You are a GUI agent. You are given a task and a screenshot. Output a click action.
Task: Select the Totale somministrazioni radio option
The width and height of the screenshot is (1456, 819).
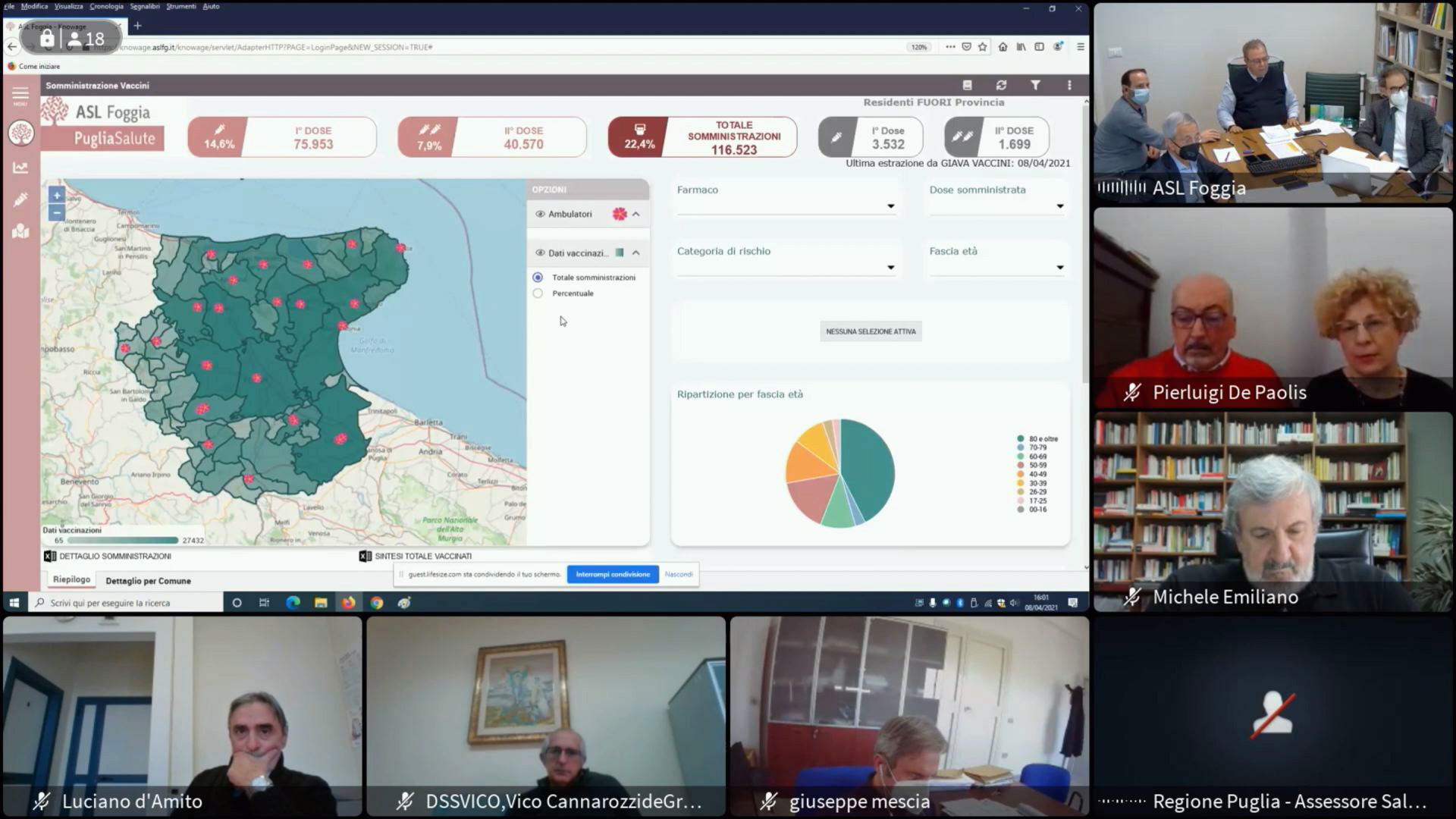(538, 278)
